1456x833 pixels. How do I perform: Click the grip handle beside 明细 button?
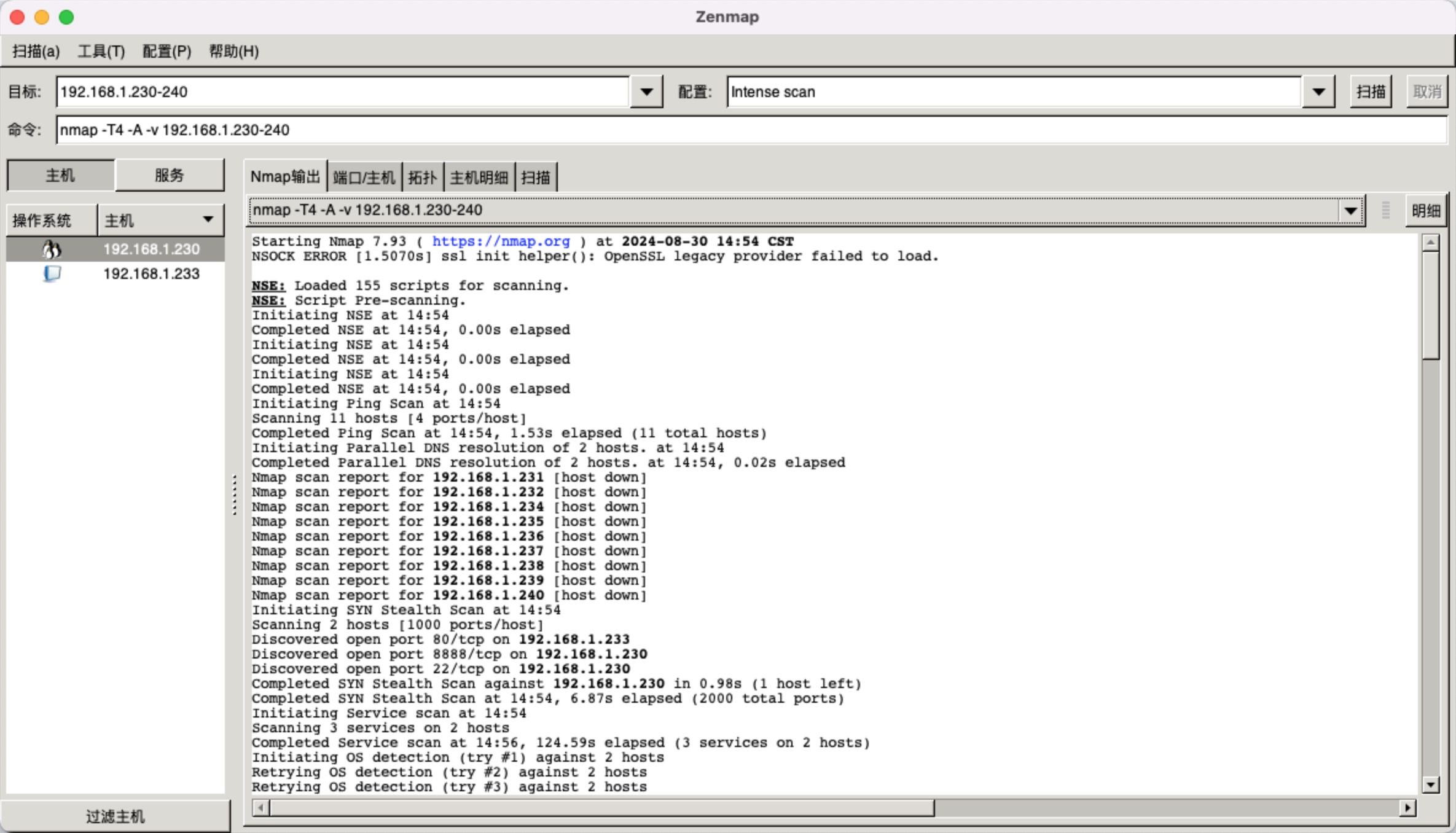(1386, 211)
